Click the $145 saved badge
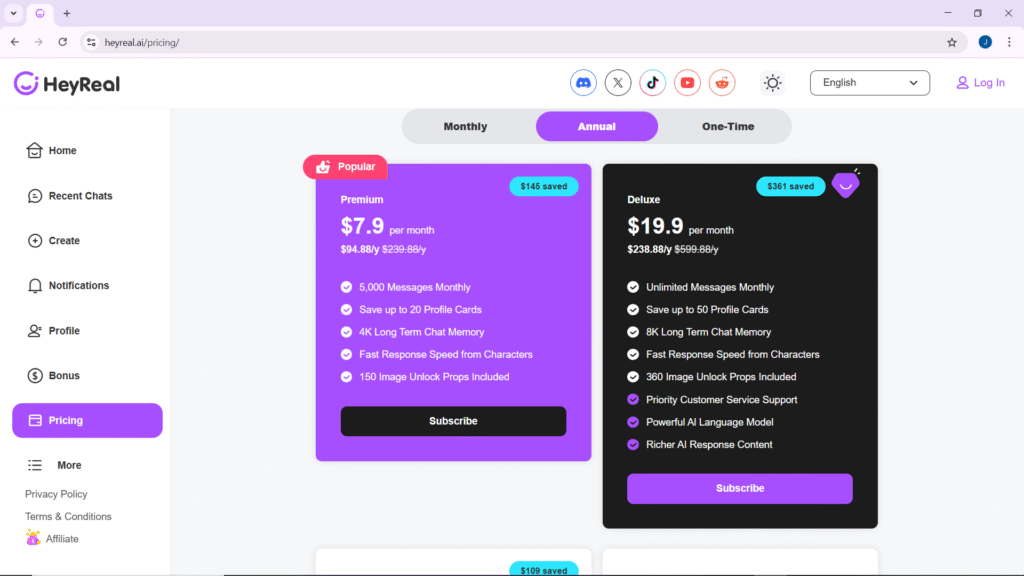 pyautogui.click(x=543, y=186)
